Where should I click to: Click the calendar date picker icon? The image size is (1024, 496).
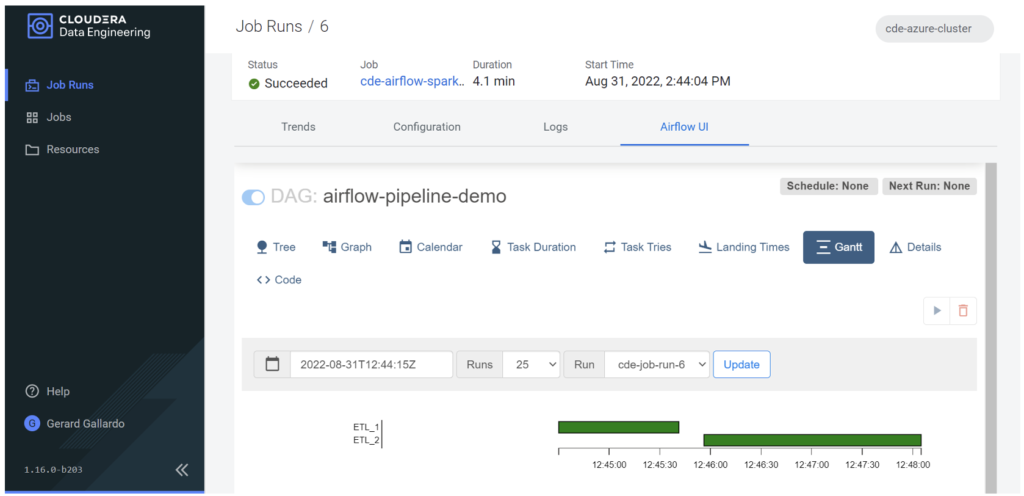click(272, 364)
